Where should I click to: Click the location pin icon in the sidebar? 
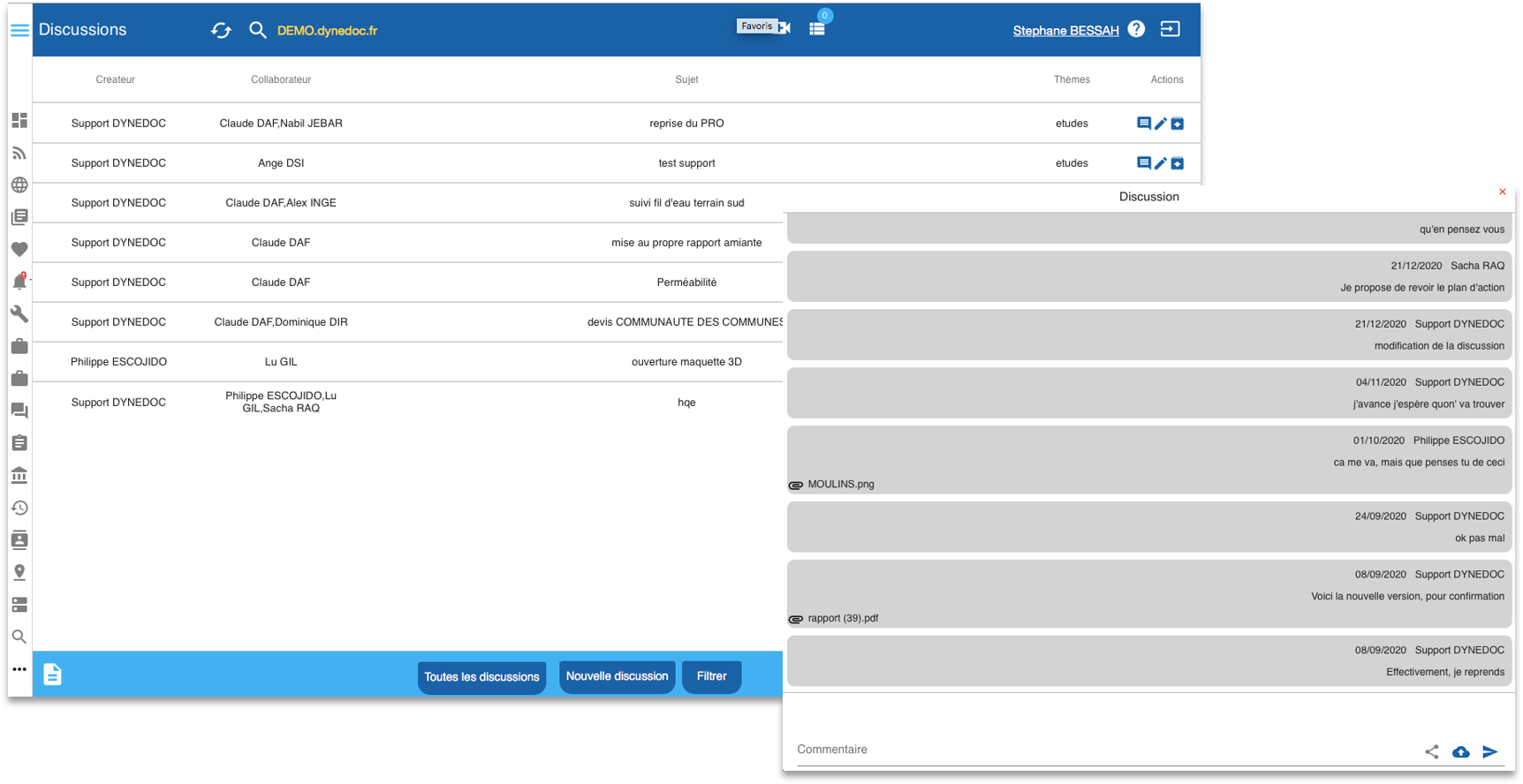coord(19,572)
